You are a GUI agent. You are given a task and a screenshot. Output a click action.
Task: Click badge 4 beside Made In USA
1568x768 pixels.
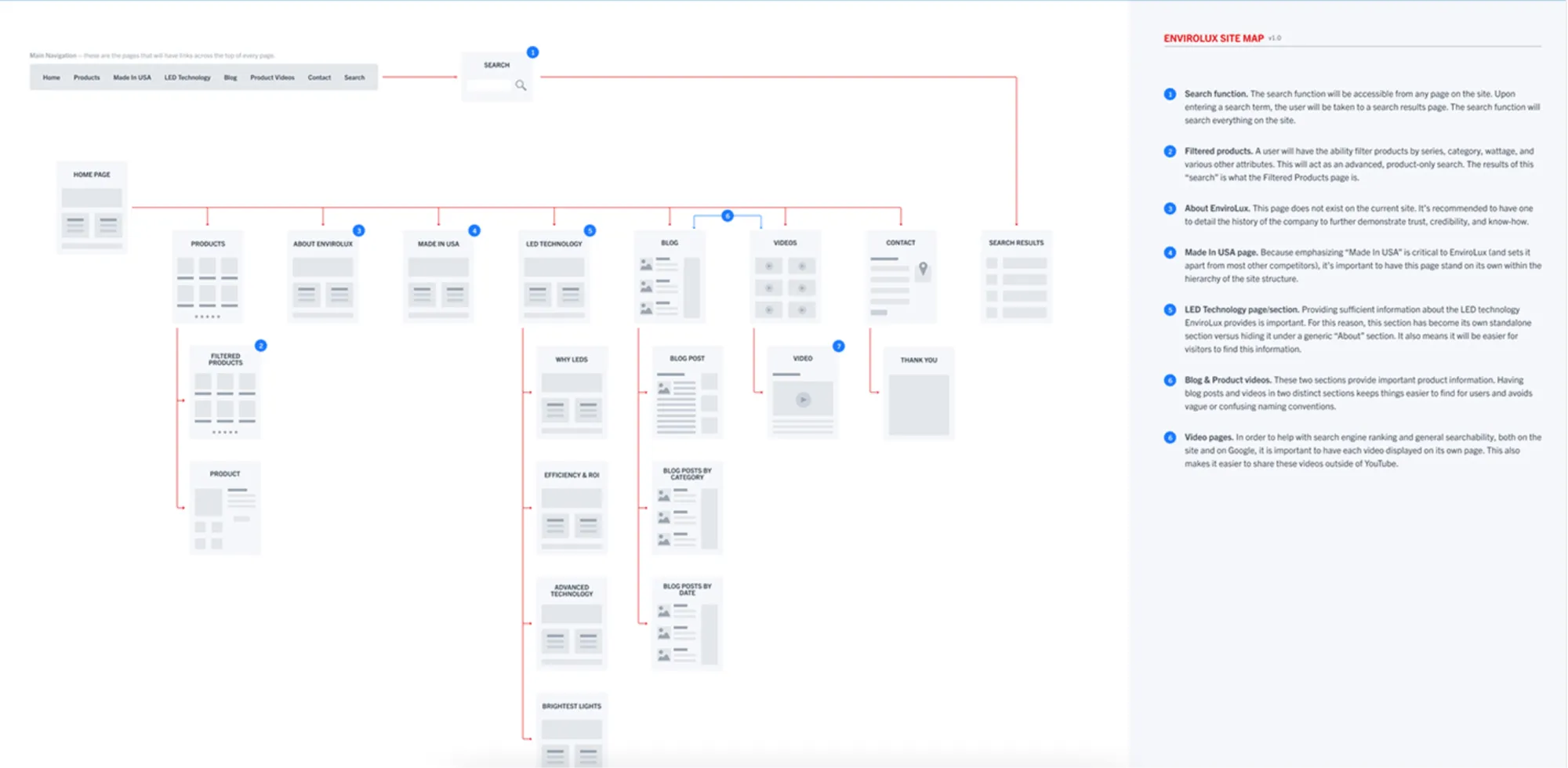[474, 230]
